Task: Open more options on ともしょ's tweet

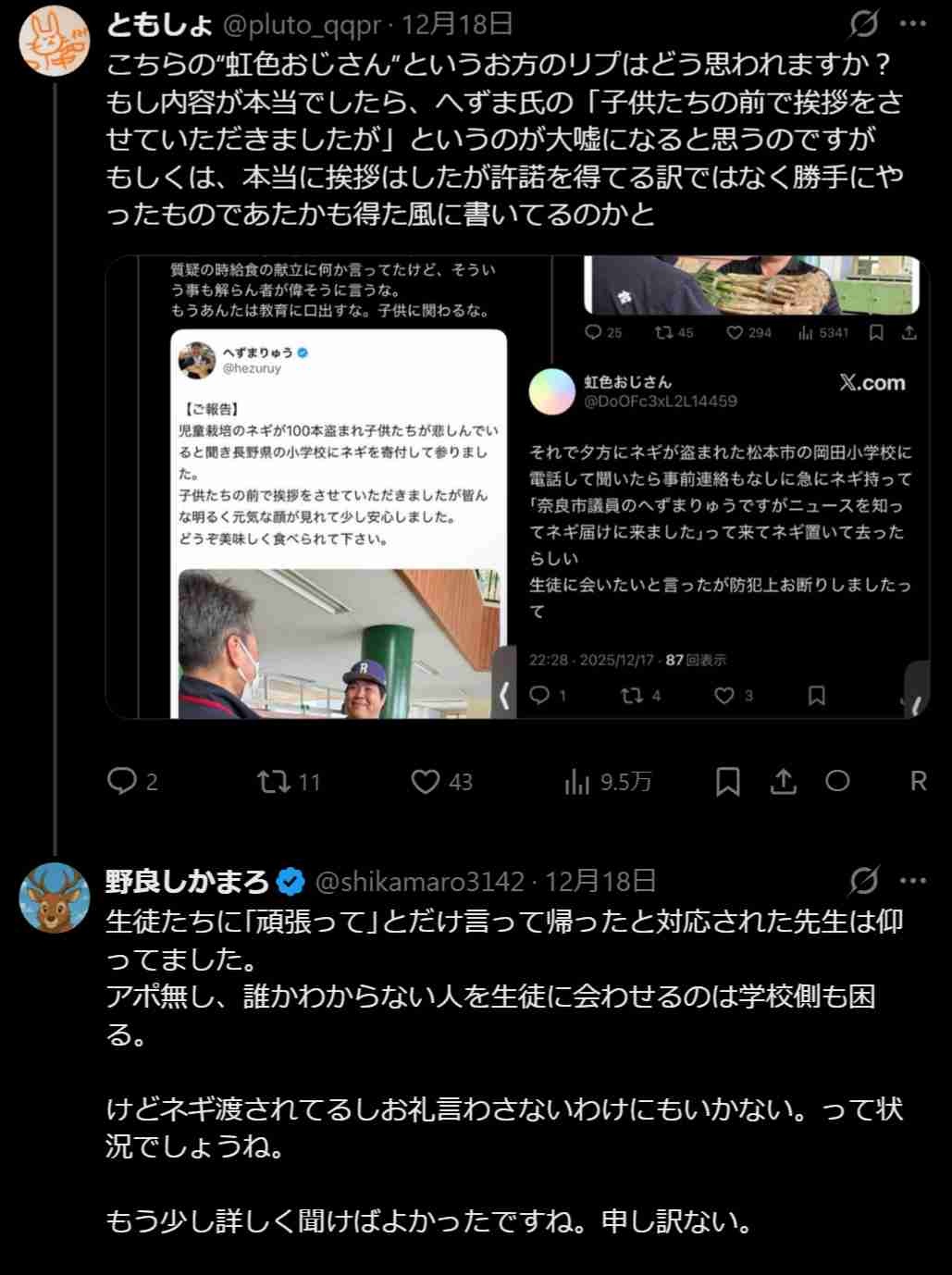Action: pyautogui.click(x=913, y=24)
